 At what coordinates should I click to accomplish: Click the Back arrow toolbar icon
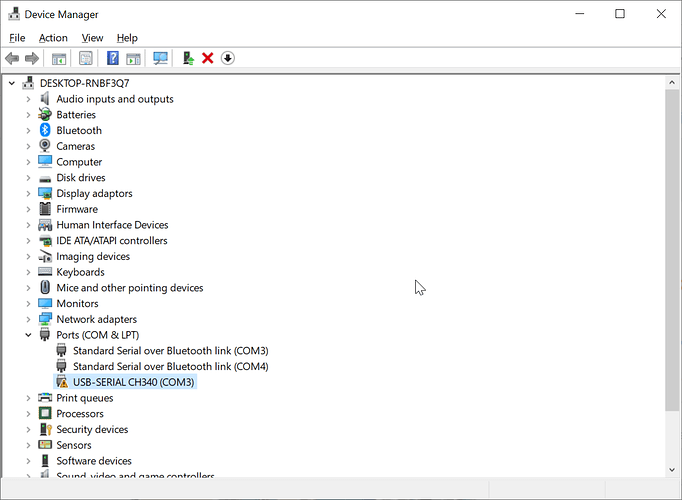coord(12,58)
